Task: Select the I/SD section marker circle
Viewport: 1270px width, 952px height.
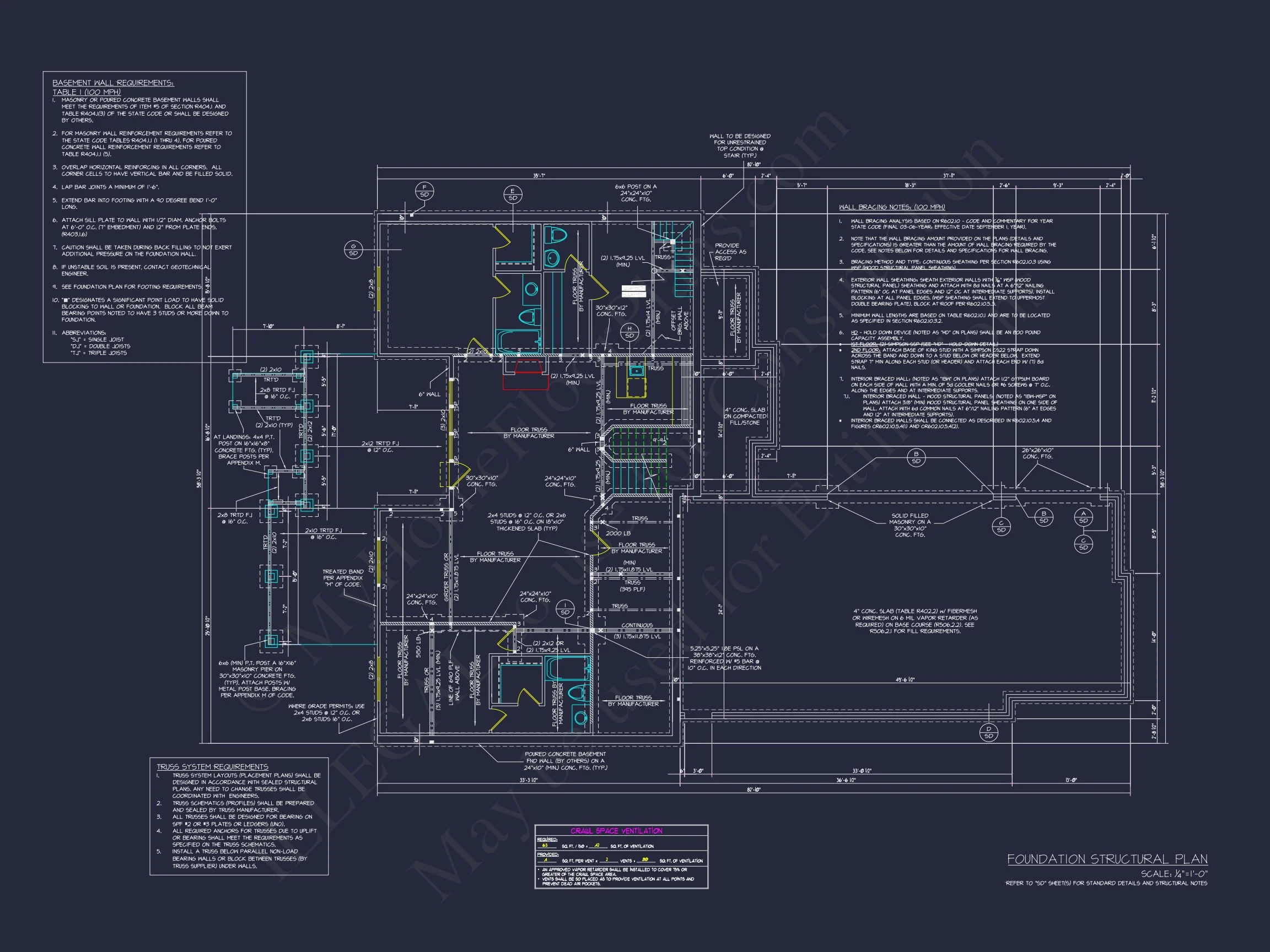Action: 565,609
